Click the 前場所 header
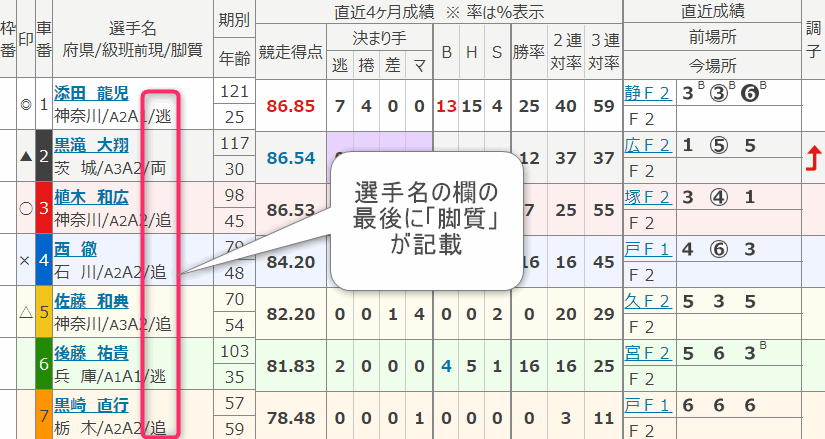 [712, 37]
